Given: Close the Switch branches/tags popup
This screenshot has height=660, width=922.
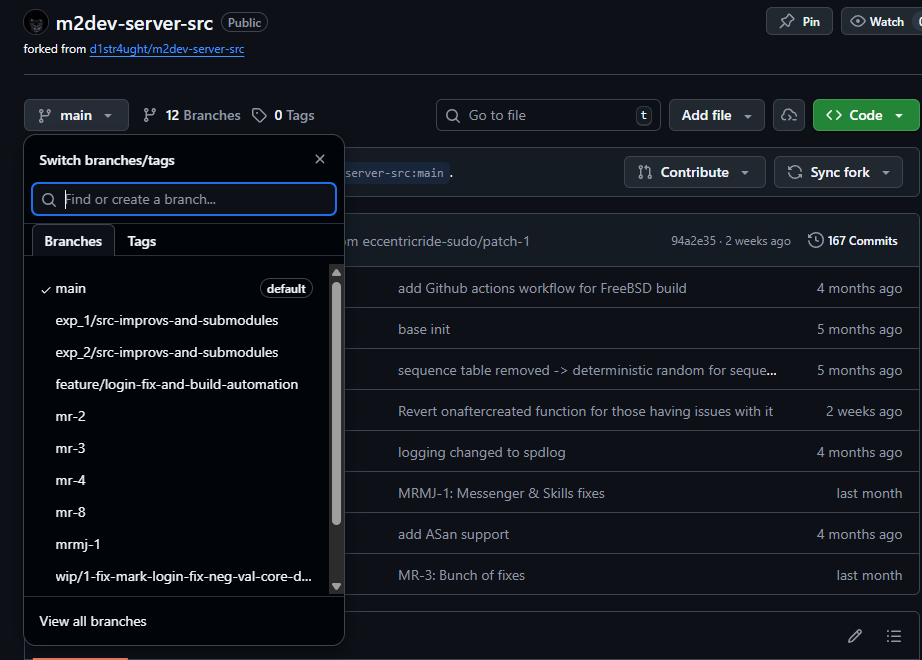Looking at the screenshot, I should pos(320,159).
